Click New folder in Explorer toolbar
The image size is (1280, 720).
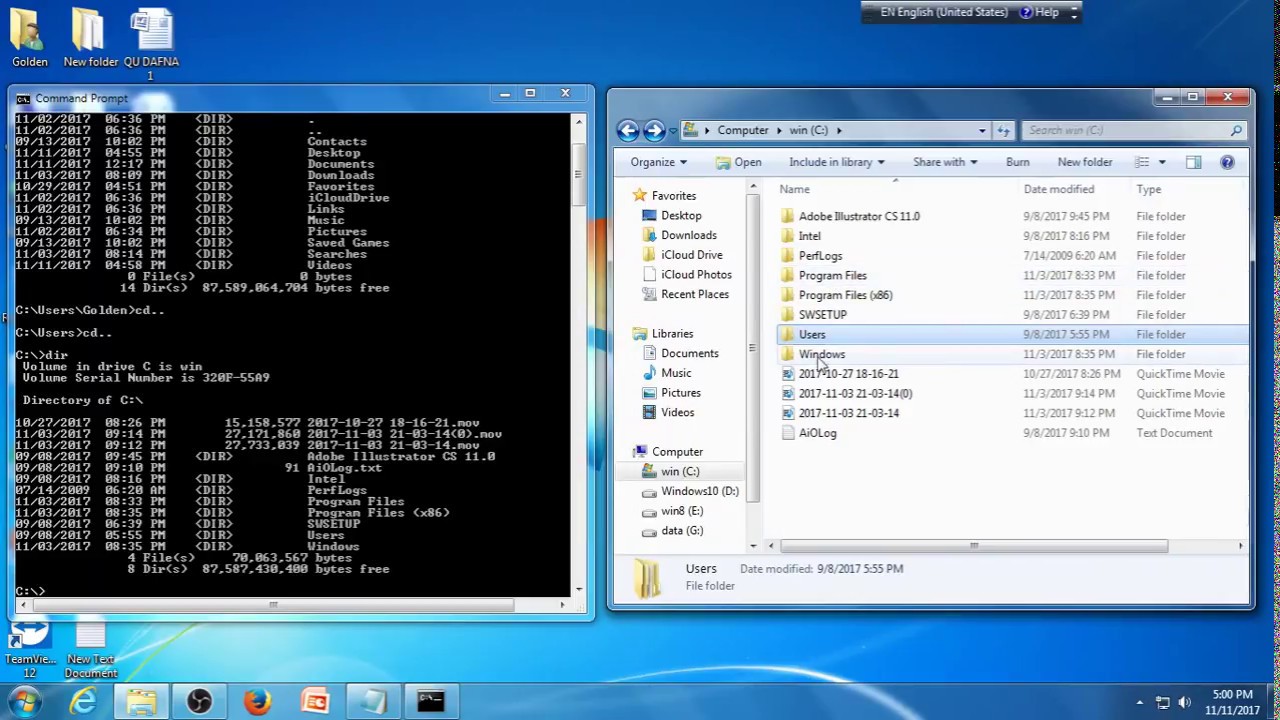[x=1085, y=162]
